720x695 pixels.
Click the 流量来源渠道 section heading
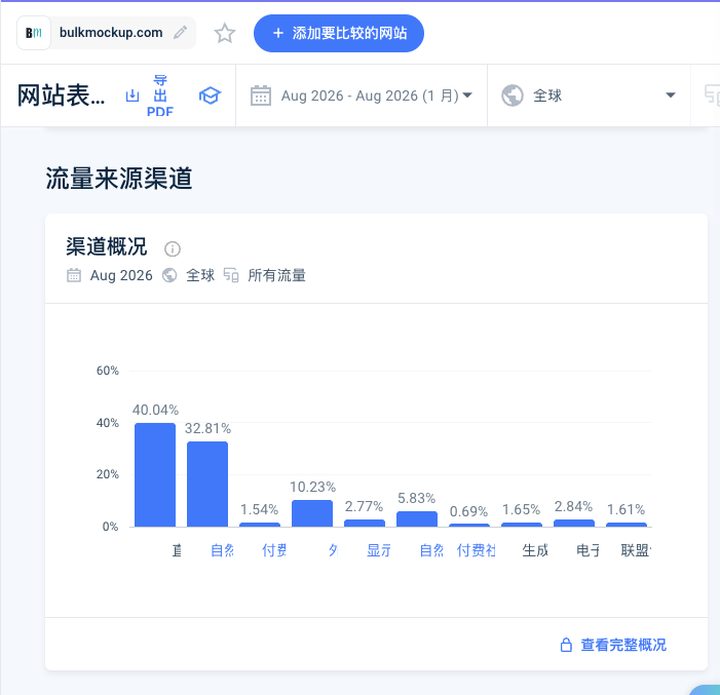[x=119, y=178]
